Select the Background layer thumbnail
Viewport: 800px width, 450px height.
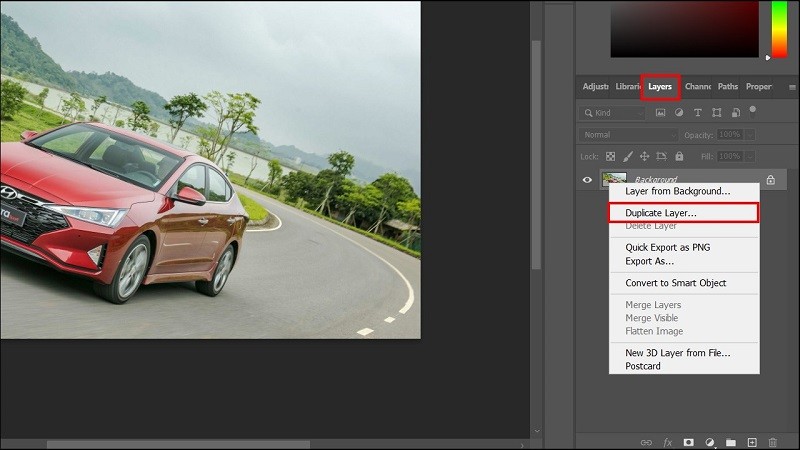pos(614,179)
